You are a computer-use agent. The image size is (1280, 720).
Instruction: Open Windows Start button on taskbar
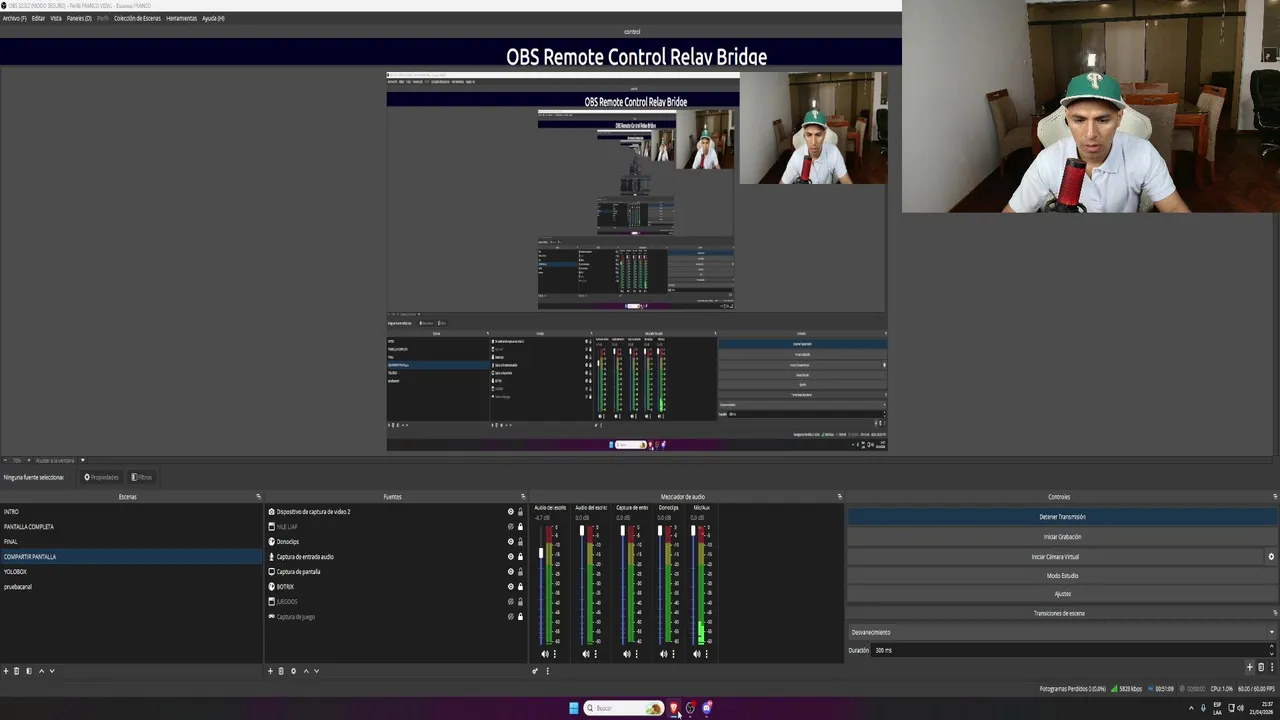pyautogui.click(x=574, y=708)
